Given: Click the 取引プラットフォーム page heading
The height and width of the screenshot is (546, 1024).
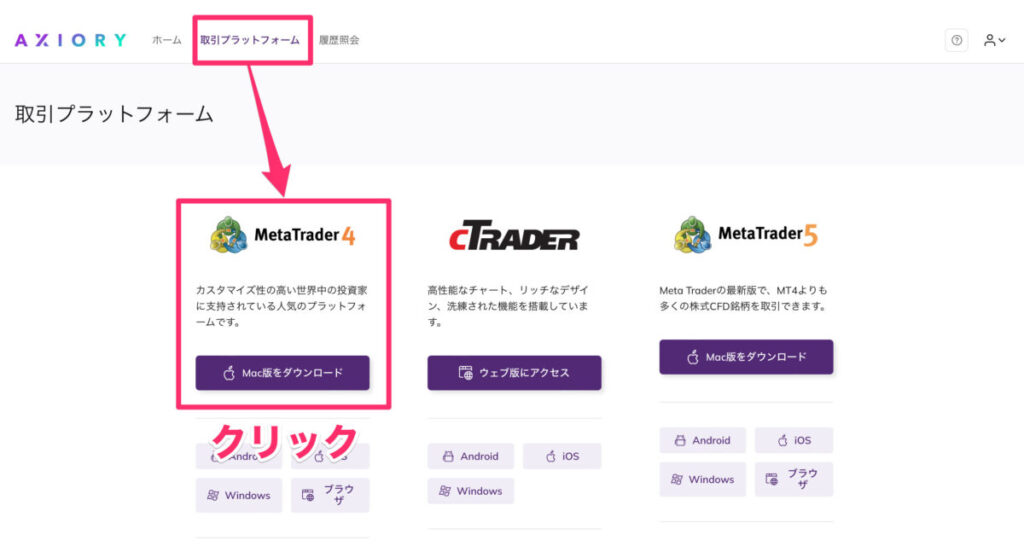Looking at the screenshot, I should click(114, 114).
